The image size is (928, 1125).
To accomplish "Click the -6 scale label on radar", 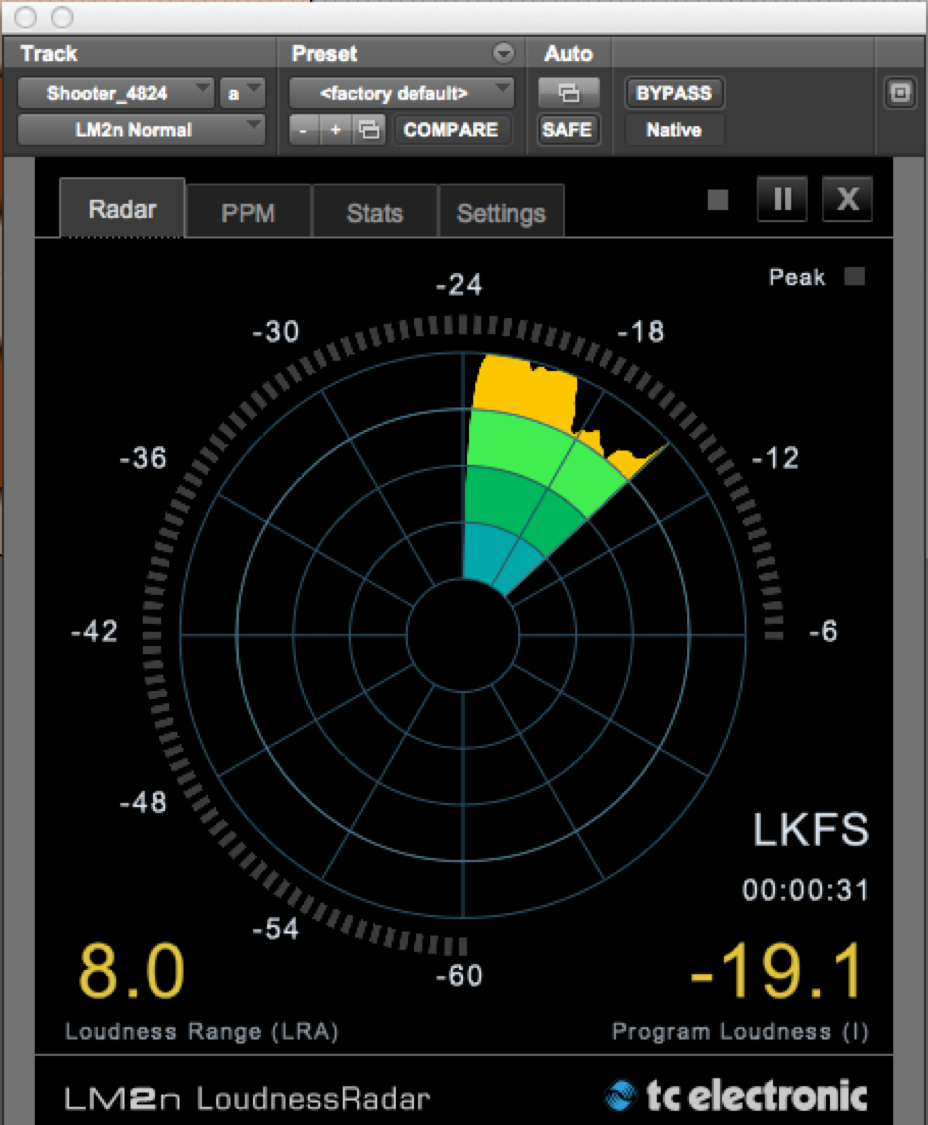I will pyautogui.click(x=822, y=631).
